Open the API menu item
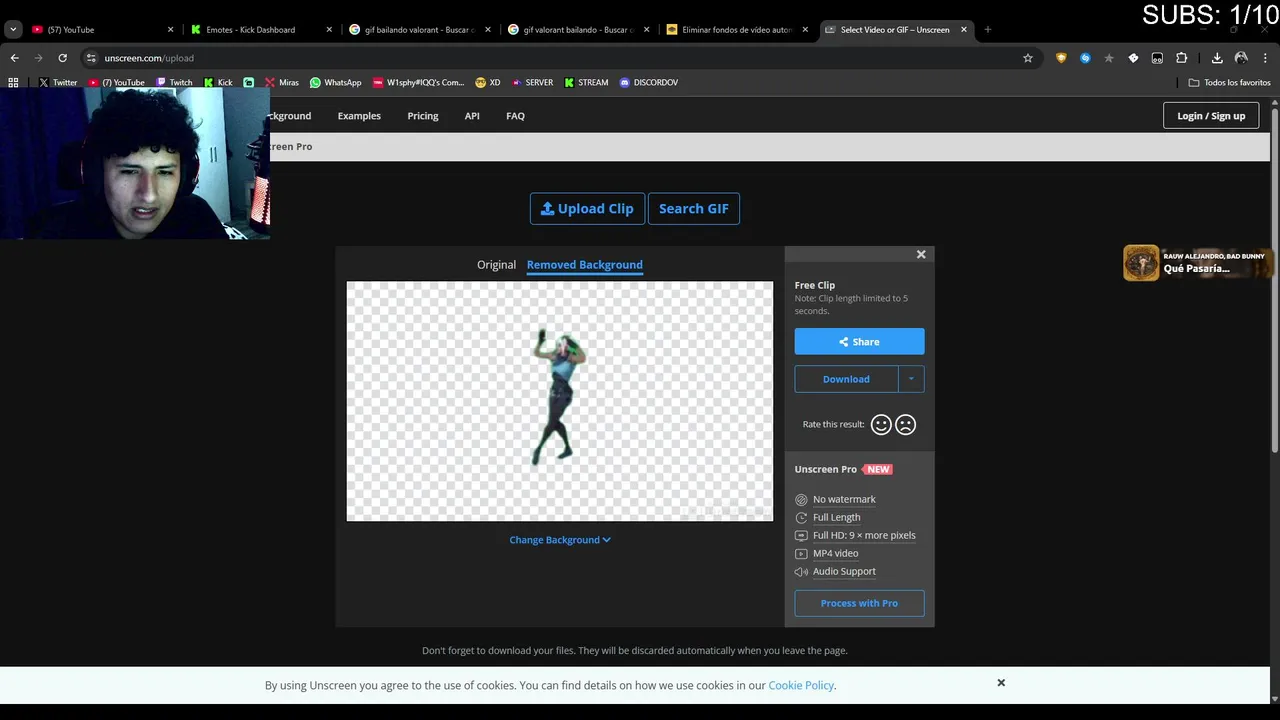This screenshot has height=720, width=1280. [472, 116]
